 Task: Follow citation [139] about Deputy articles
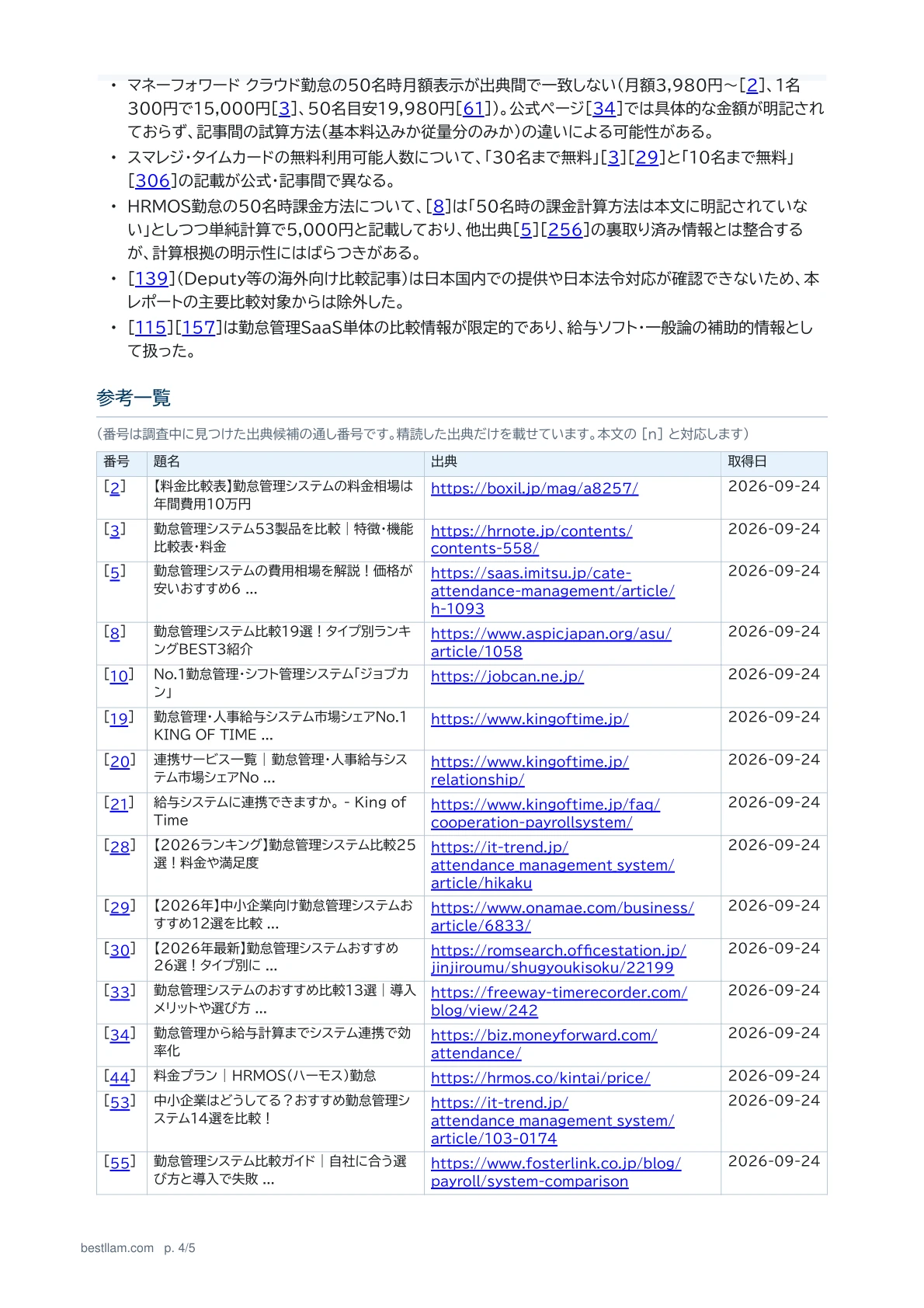(x=151, y=279)
